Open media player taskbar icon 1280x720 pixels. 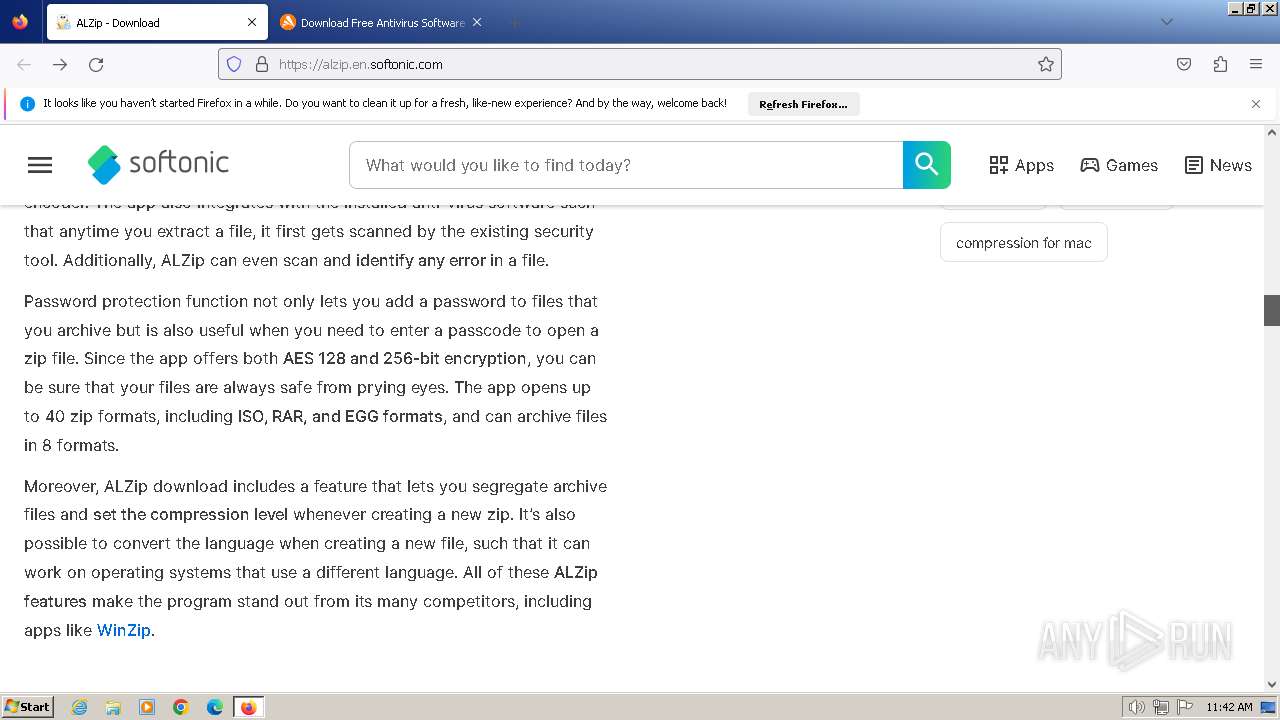pos(147,707)
